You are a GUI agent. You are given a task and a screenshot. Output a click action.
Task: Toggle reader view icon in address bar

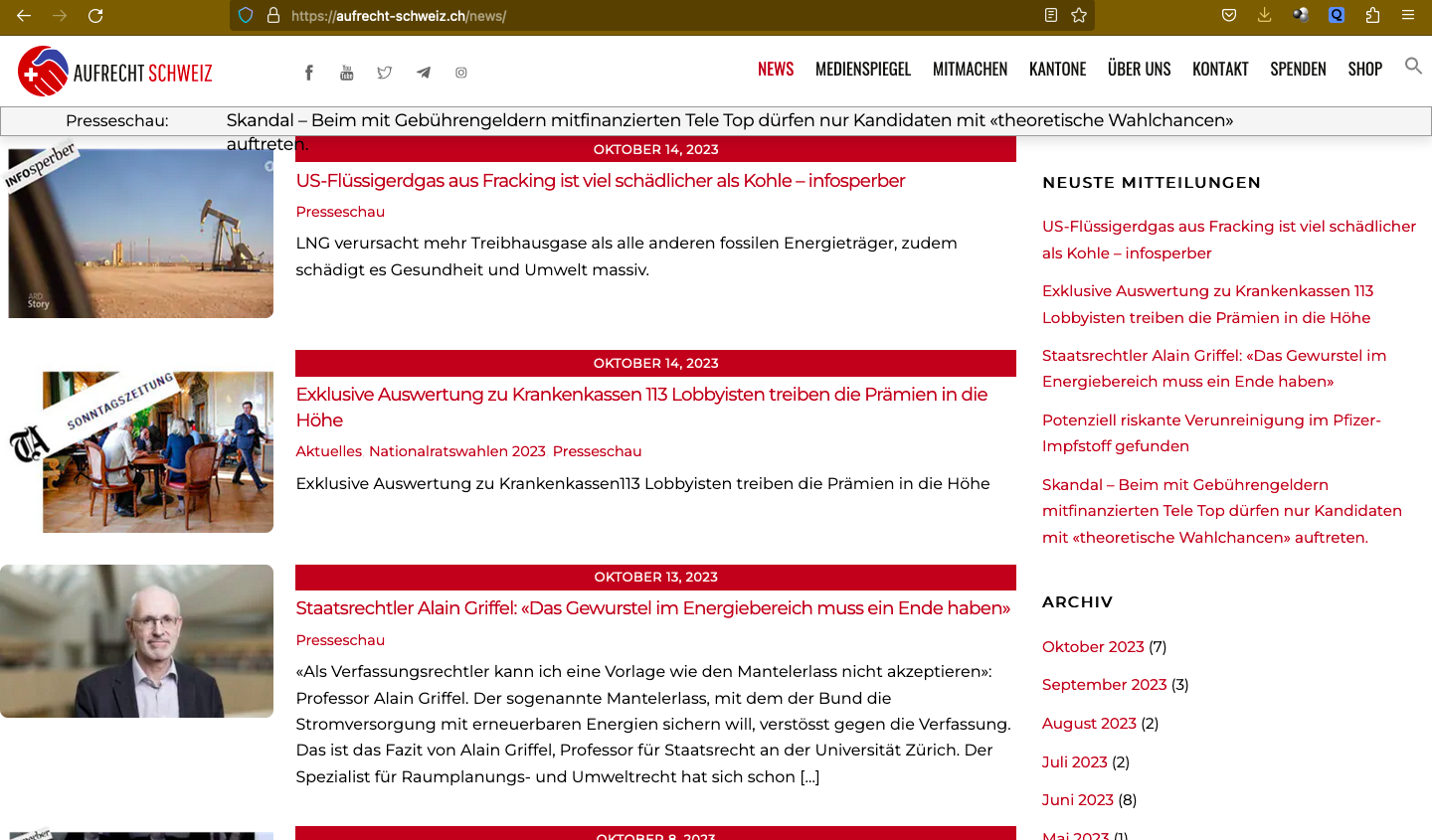point(1051,15)
